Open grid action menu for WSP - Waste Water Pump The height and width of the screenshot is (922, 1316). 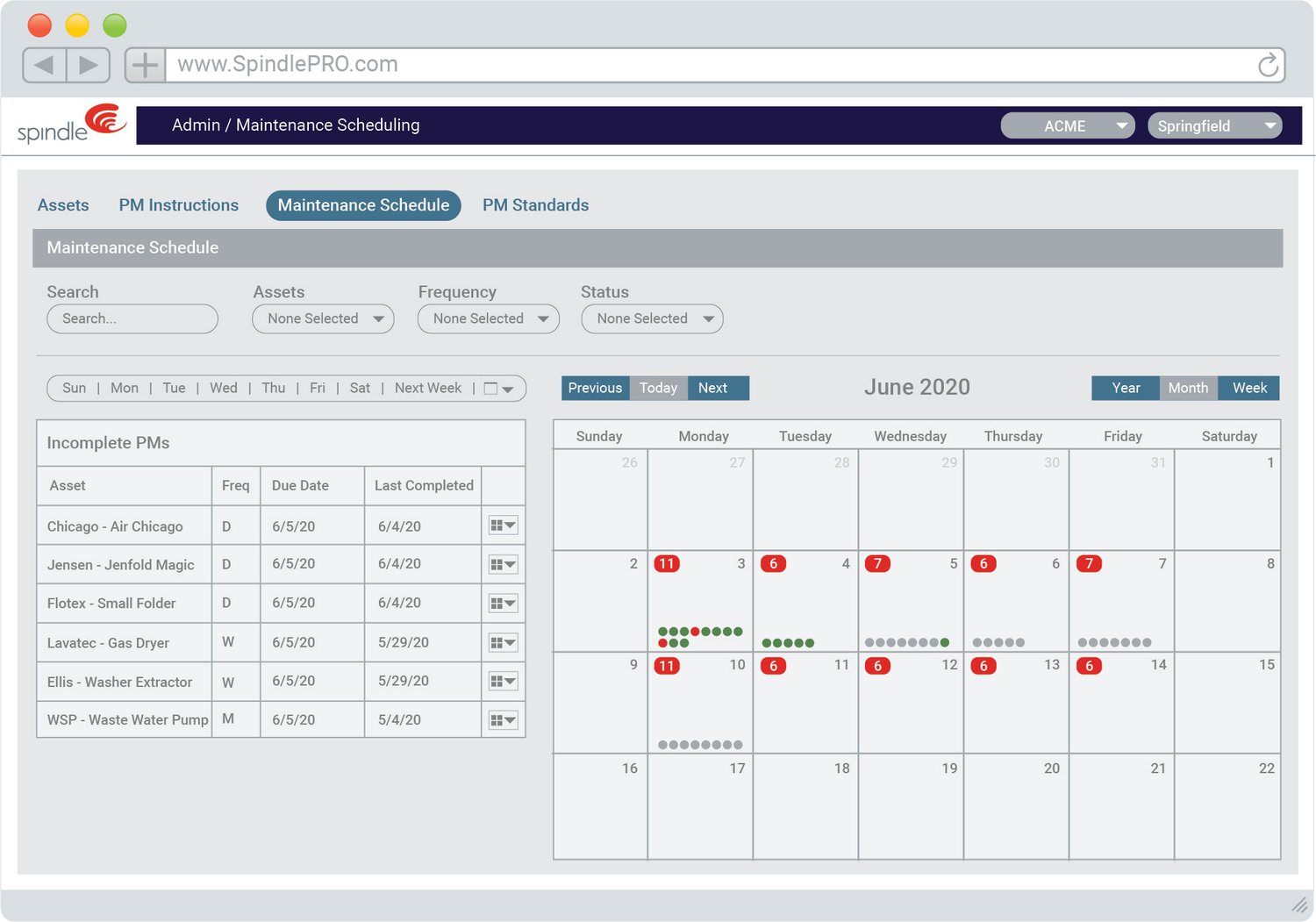[503, 720]
